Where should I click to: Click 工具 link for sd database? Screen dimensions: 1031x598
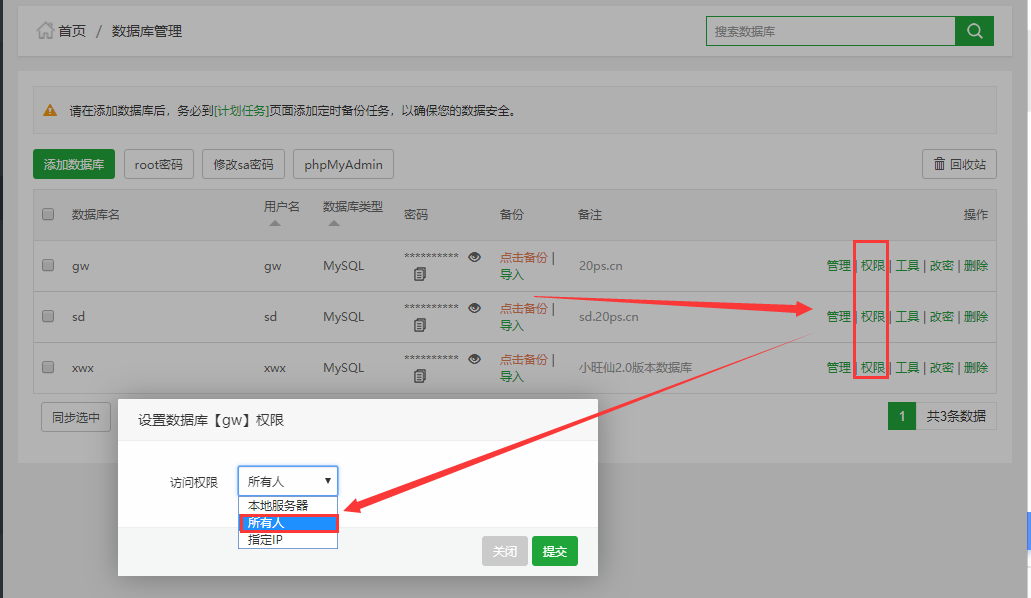pos(907,316)
